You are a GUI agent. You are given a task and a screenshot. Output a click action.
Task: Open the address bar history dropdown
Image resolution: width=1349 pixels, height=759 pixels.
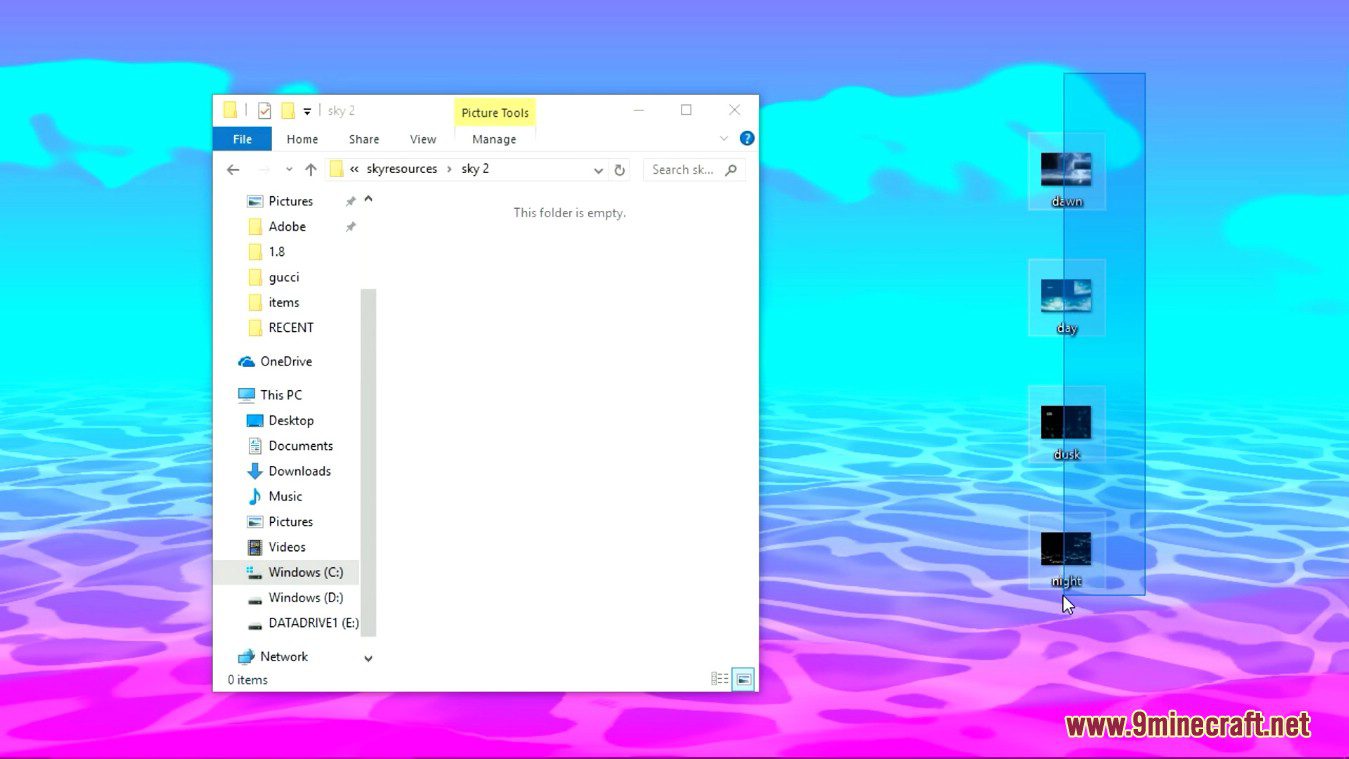tap(598, 170)
